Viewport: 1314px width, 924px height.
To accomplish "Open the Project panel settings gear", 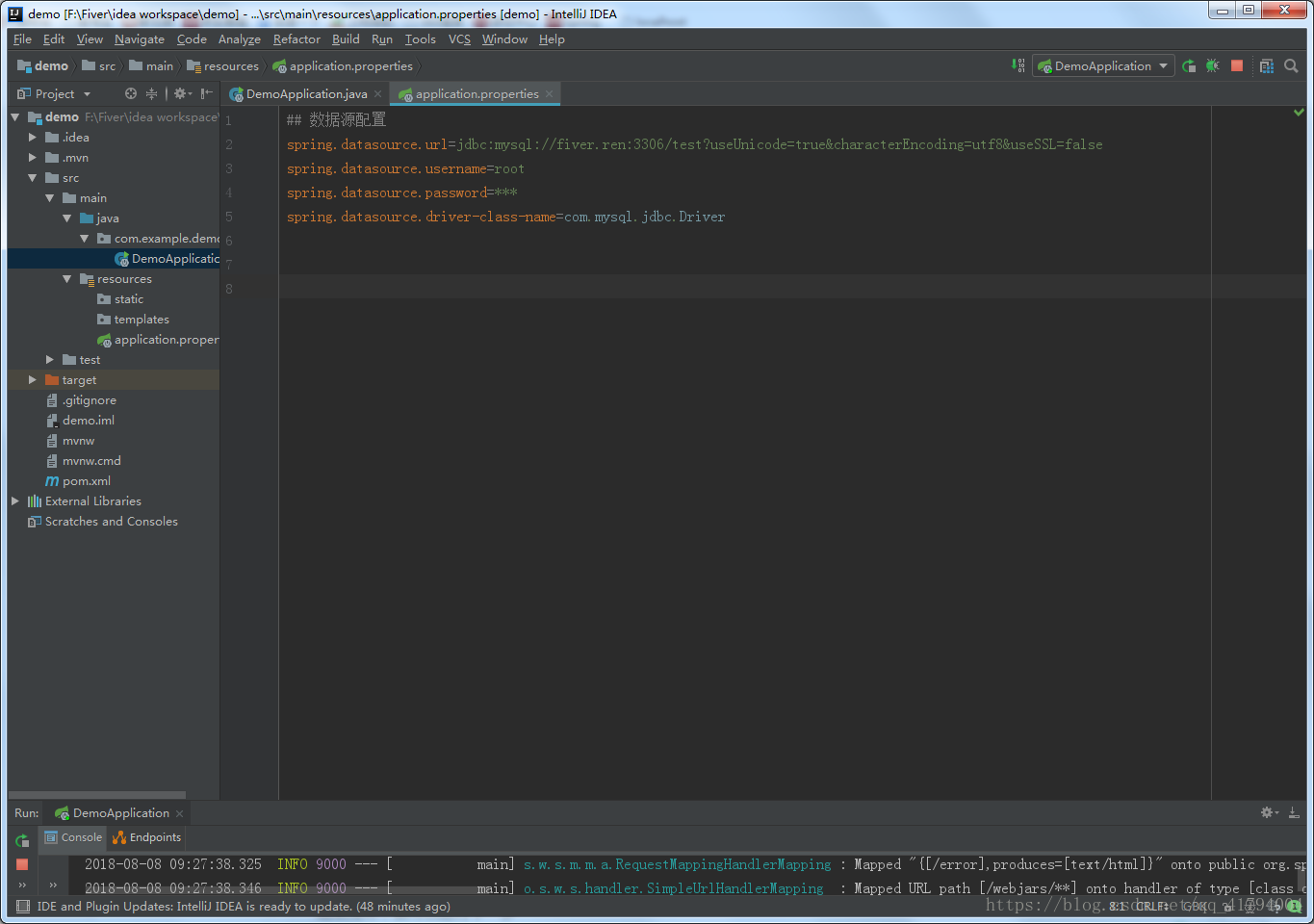I will [180, 93].
